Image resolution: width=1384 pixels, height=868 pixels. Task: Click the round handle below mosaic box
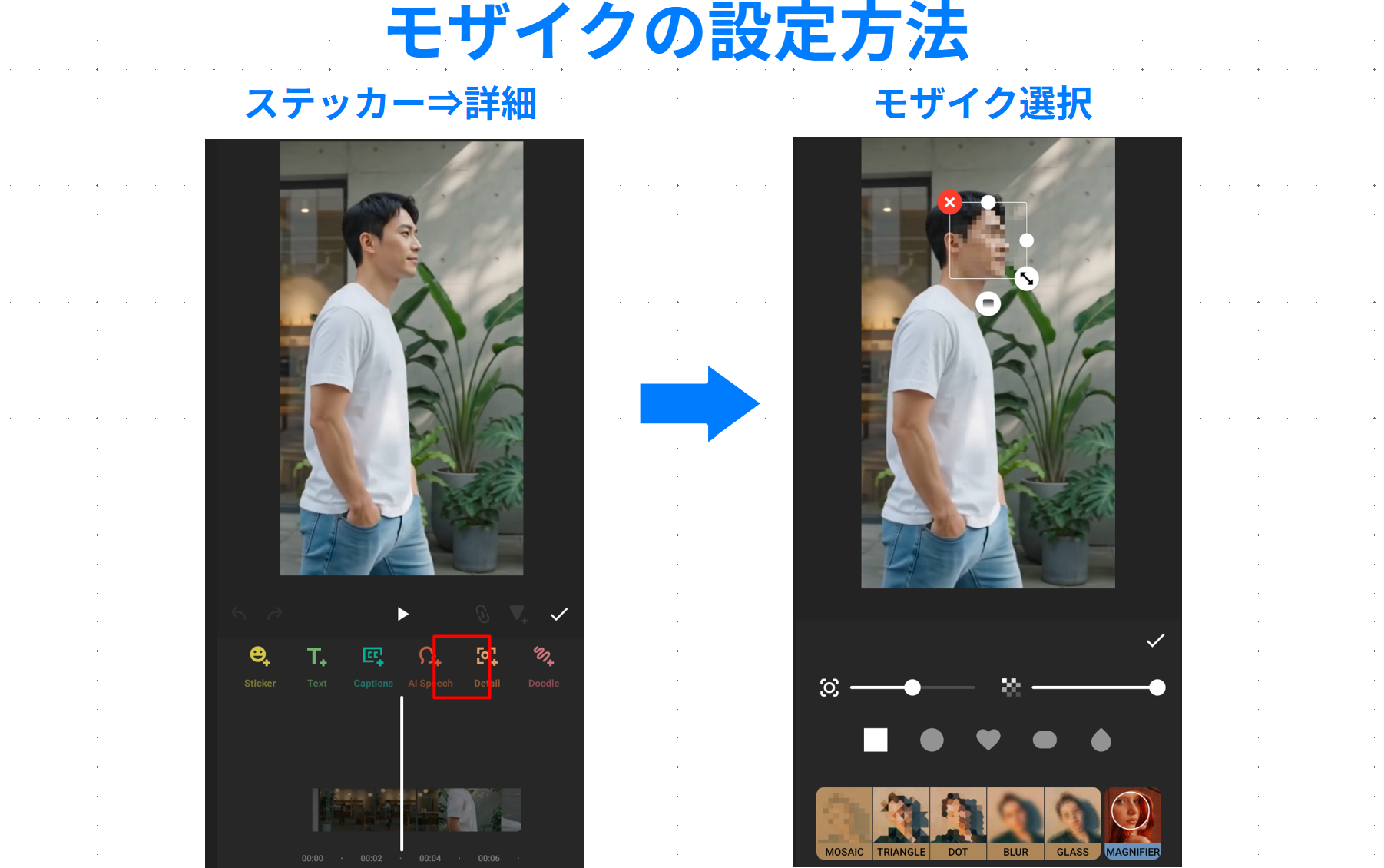pos(988,303)
